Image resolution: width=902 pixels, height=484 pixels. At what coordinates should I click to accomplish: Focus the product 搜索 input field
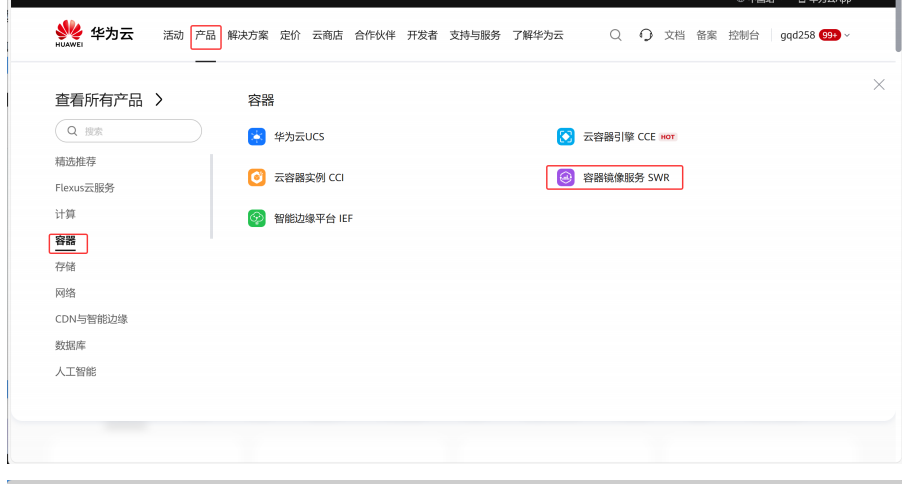pos(128,131)
